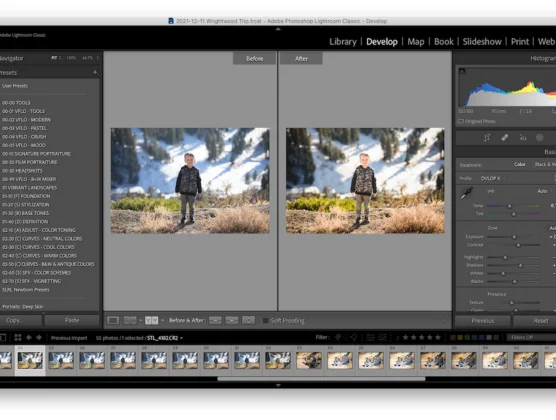Click the Copy... button
The image size is (556, 420).
(x=20, y=320)
